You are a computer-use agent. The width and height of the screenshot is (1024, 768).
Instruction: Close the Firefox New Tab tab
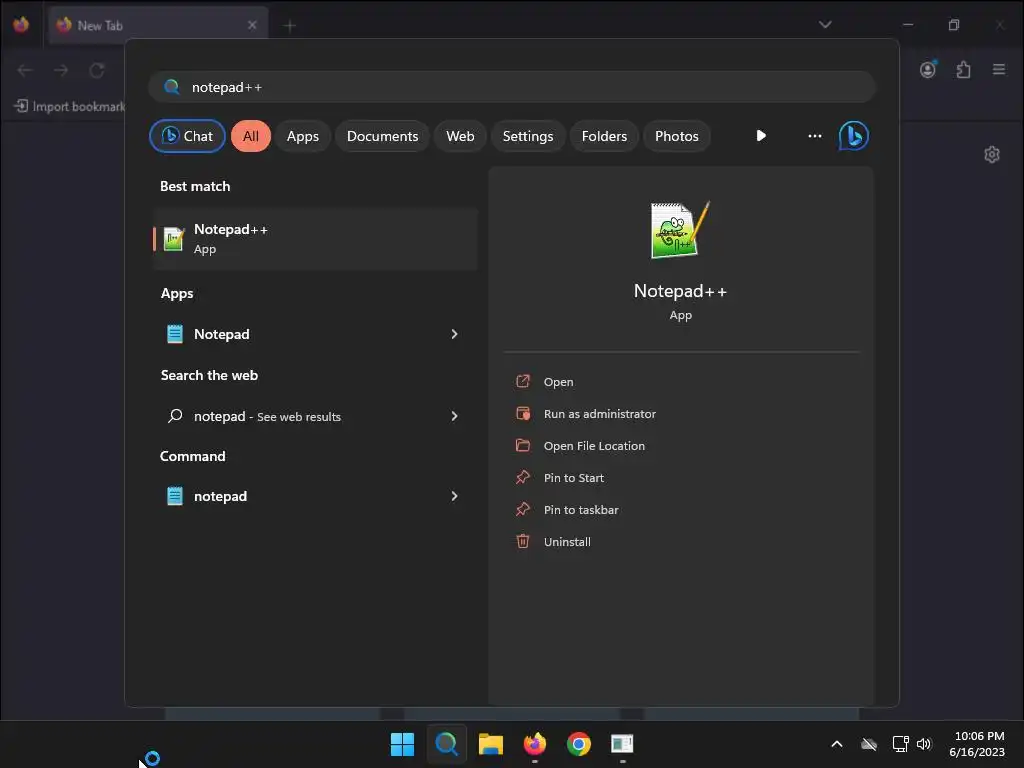click(252, 25)
